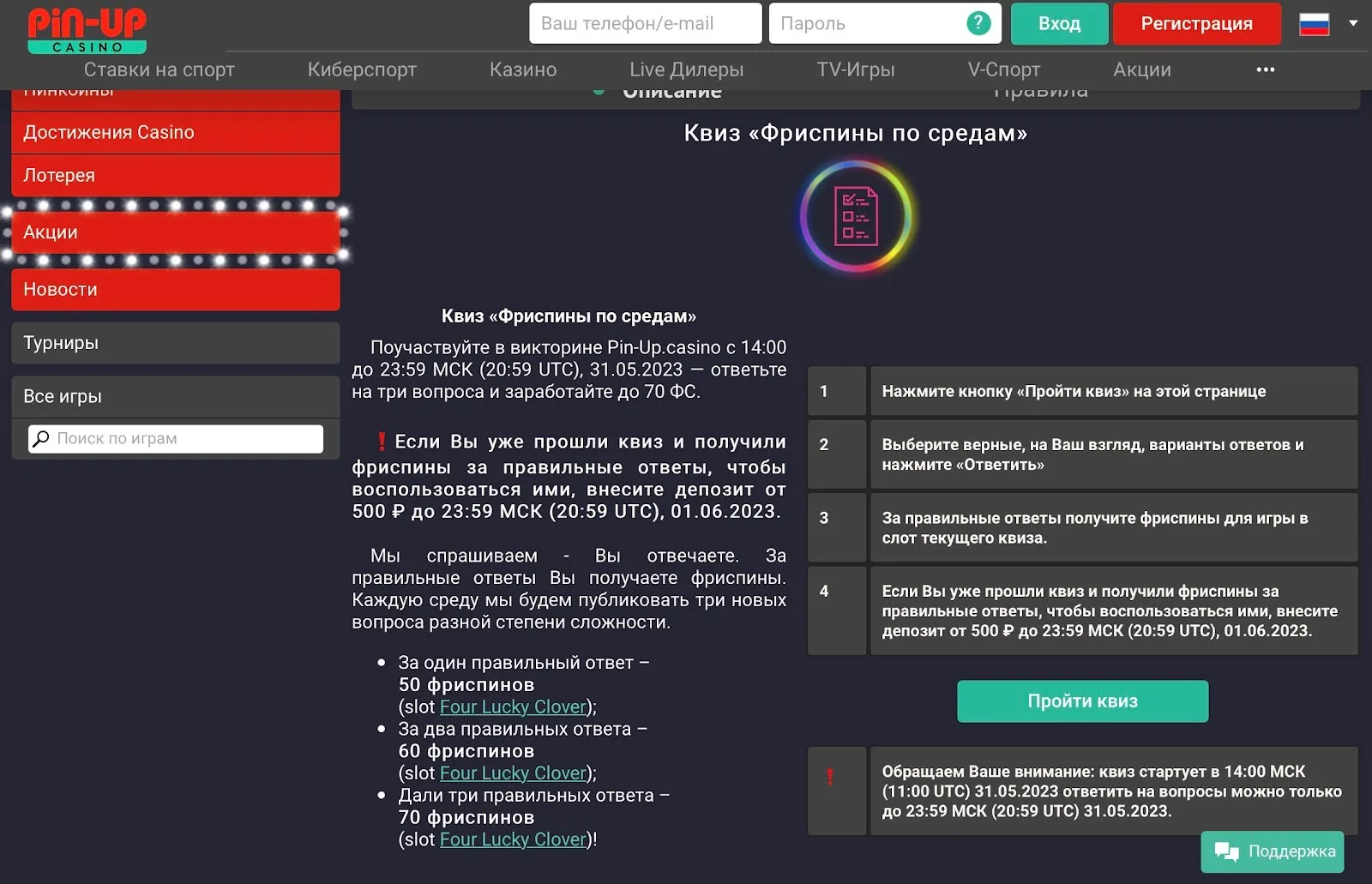Switch to the Описание tab
This screenshot has width=1372, height=884.
point(671,92)
